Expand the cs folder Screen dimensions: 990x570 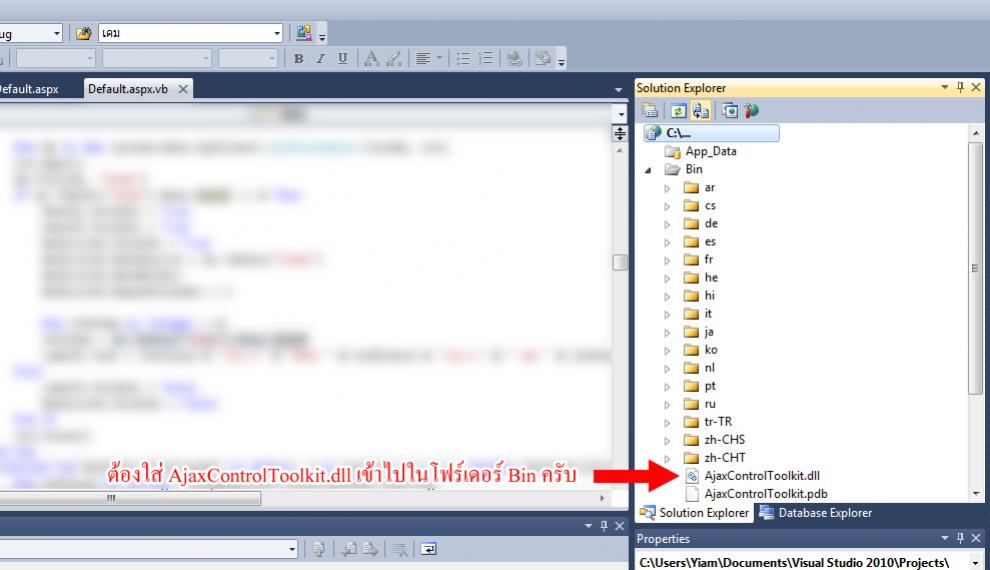tap(667, 206)
